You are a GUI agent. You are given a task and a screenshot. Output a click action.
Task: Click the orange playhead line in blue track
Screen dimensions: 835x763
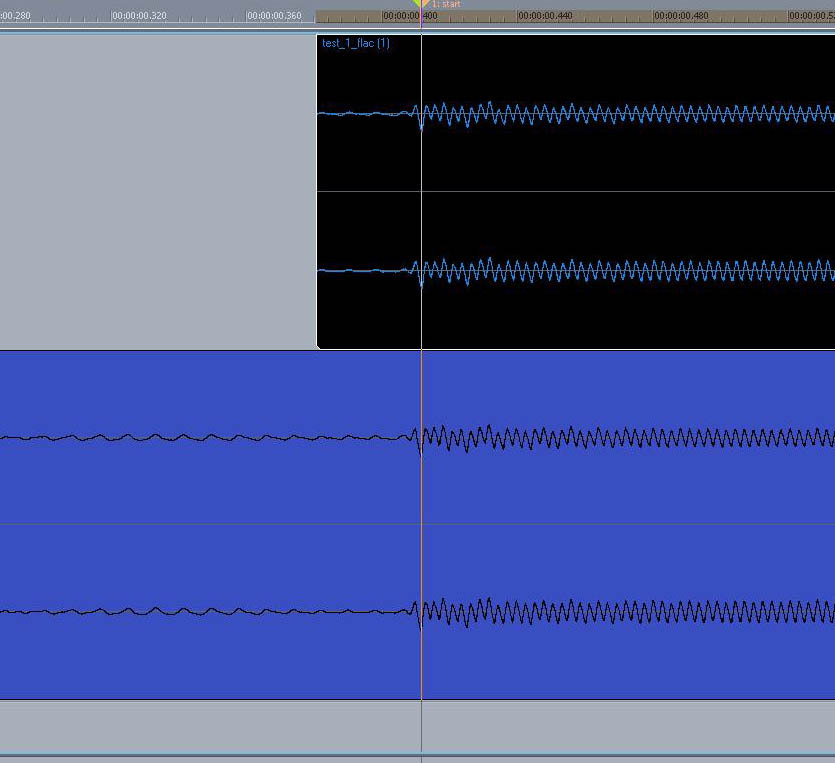(422, 500)
